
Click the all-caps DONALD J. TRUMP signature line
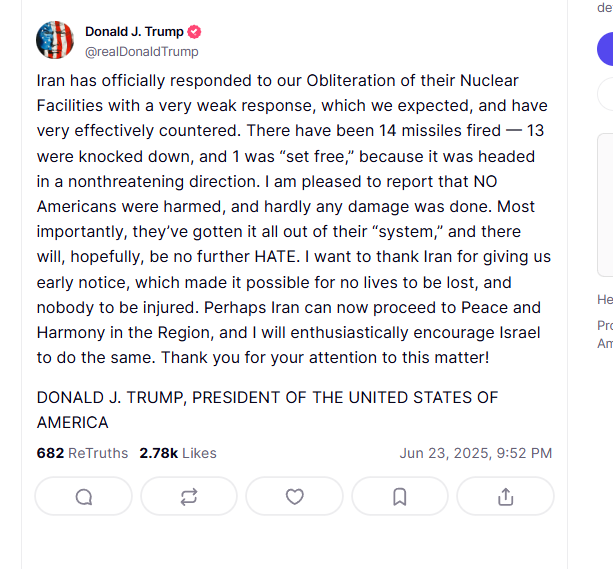tap(267, 410)
